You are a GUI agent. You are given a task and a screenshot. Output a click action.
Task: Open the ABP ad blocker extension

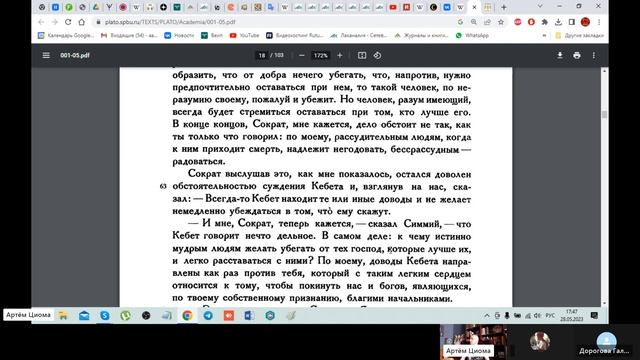tap(518, 22)
